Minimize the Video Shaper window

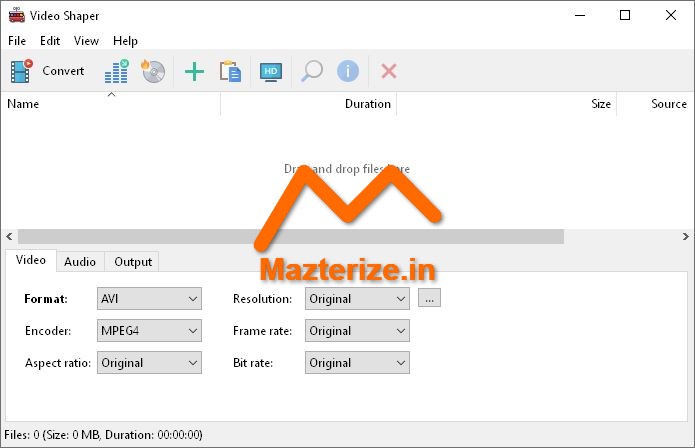click(580, 16)
